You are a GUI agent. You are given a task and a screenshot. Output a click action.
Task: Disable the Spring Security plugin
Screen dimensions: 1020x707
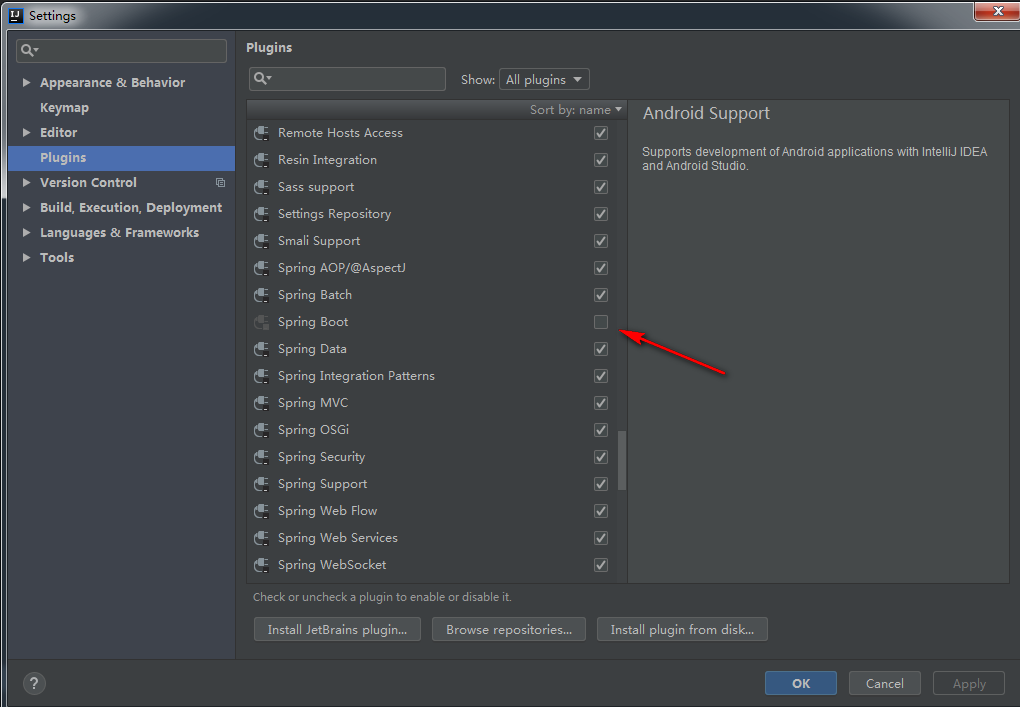pos(600,457)
